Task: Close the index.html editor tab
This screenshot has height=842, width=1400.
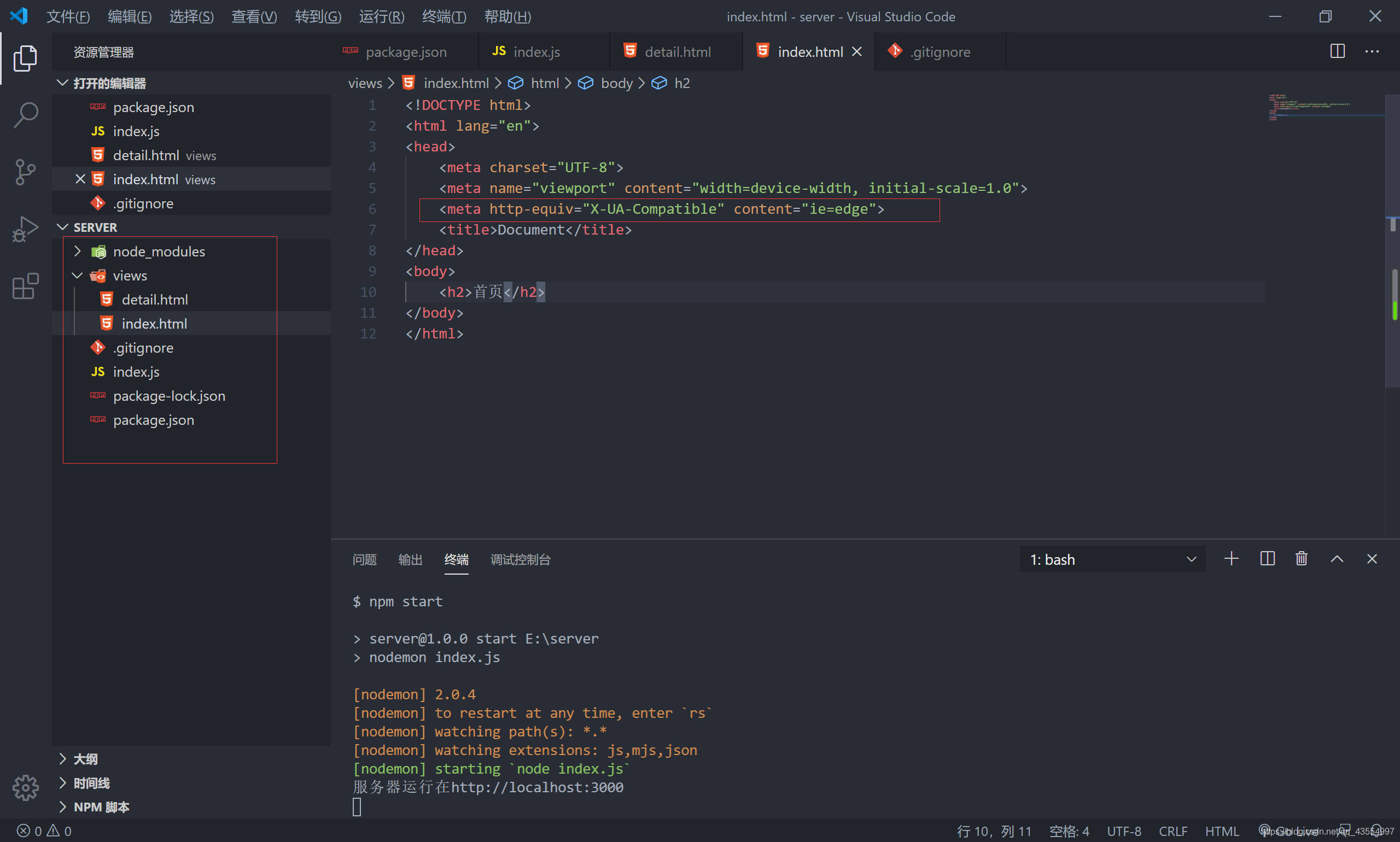Action: 857,51
